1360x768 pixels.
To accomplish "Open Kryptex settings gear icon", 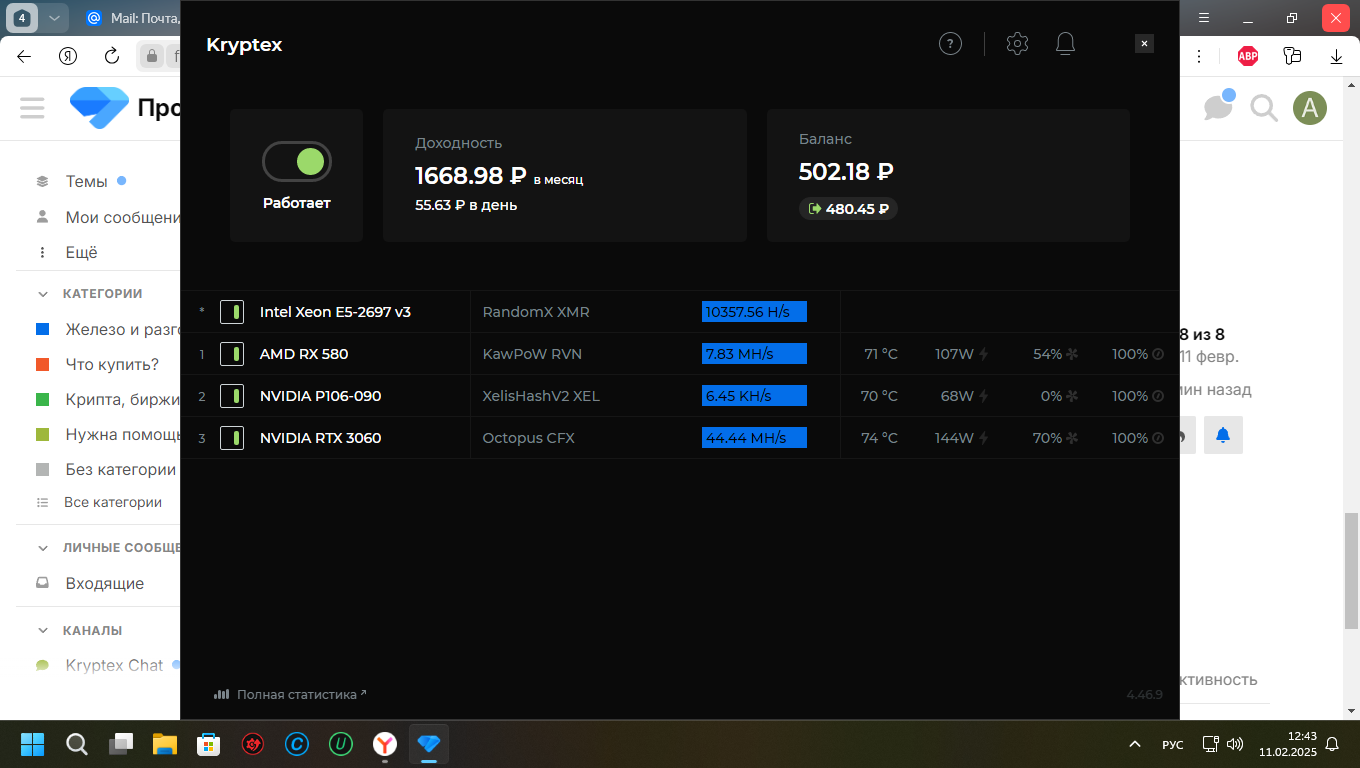I will [1017, 43].
